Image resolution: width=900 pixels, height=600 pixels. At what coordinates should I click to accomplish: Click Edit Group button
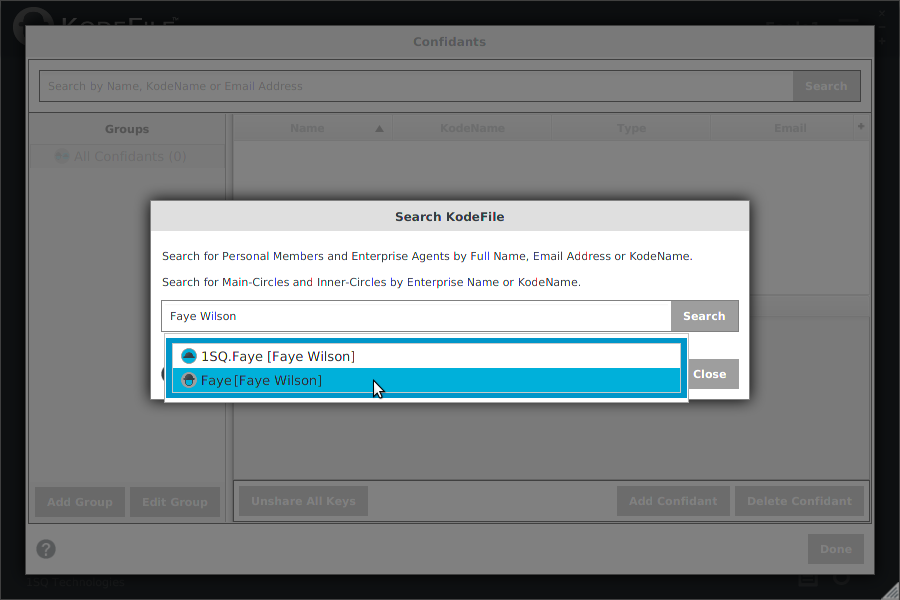pos(174,502)
